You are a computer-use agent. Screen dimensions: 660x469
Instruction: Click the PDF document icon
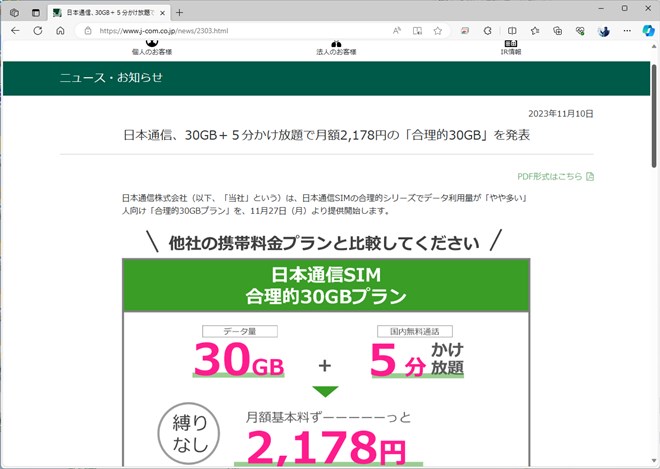coord(590,176)
